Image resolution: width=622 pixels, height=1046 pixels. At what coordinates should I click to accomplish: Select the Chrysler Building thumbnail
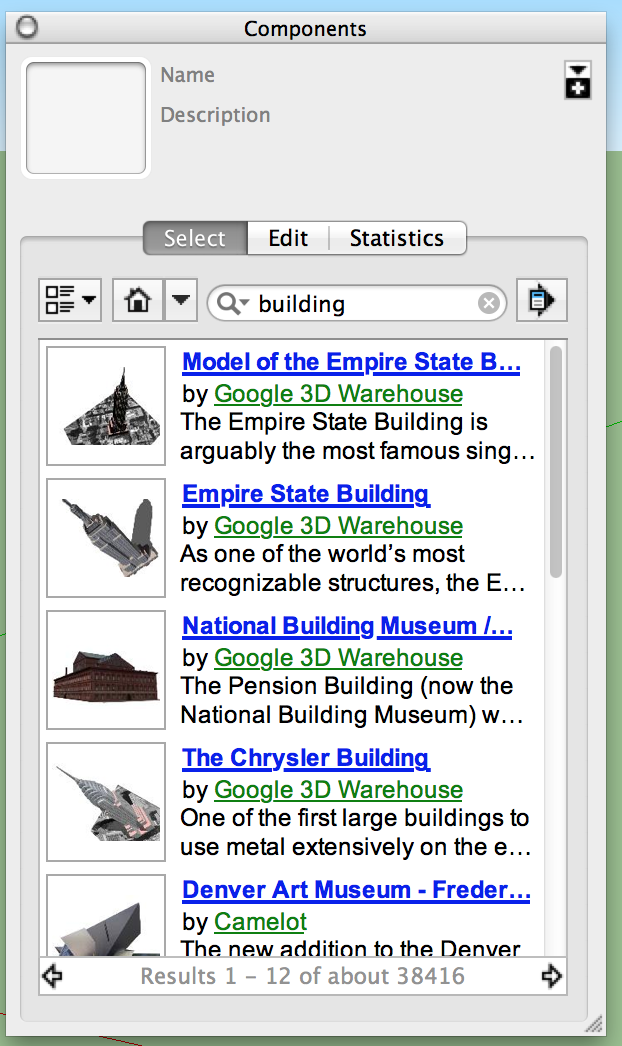(x=105, y=802)
